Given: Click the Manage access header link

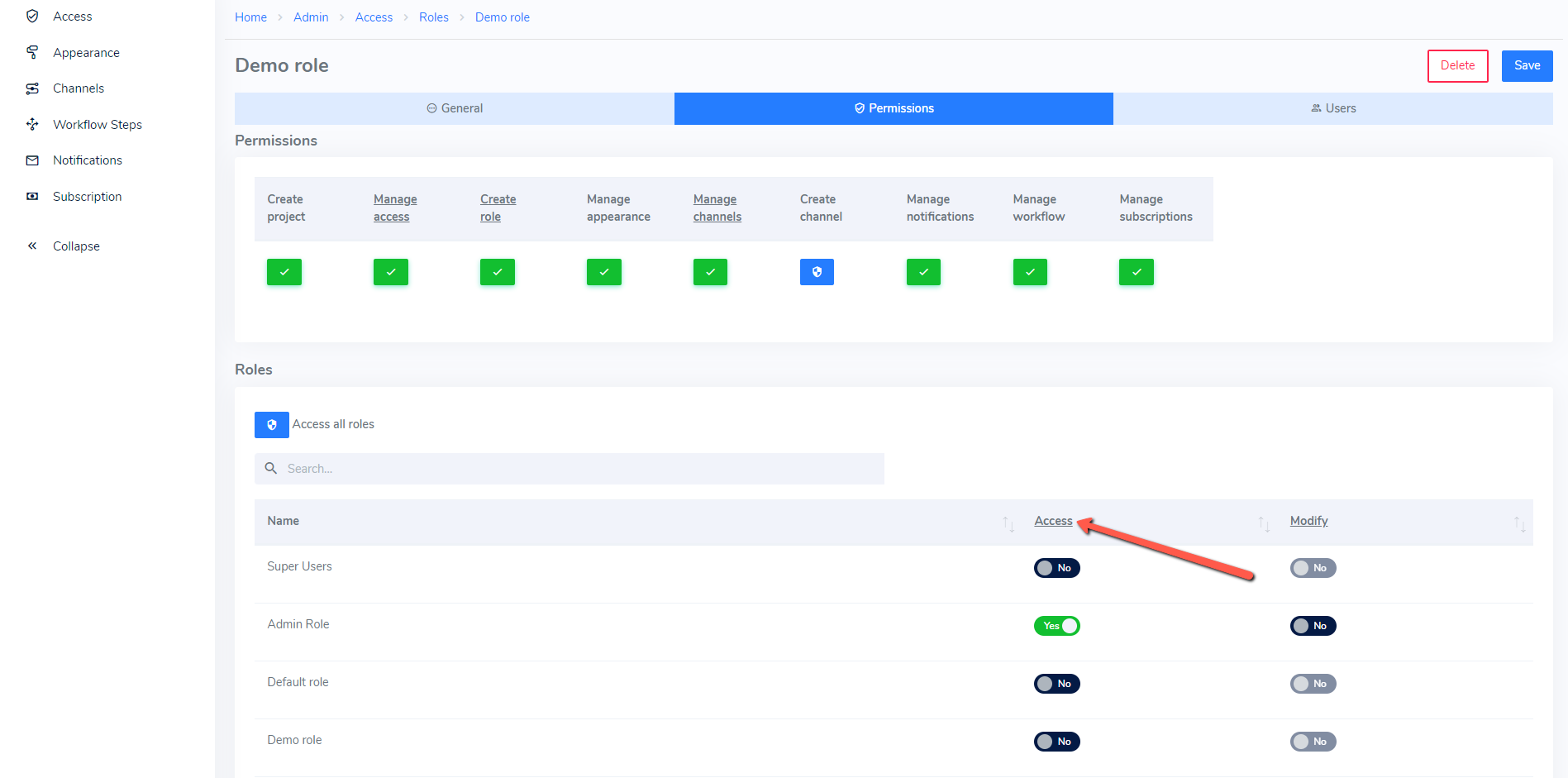Looking at the screenshot, I should pos(395,208).
